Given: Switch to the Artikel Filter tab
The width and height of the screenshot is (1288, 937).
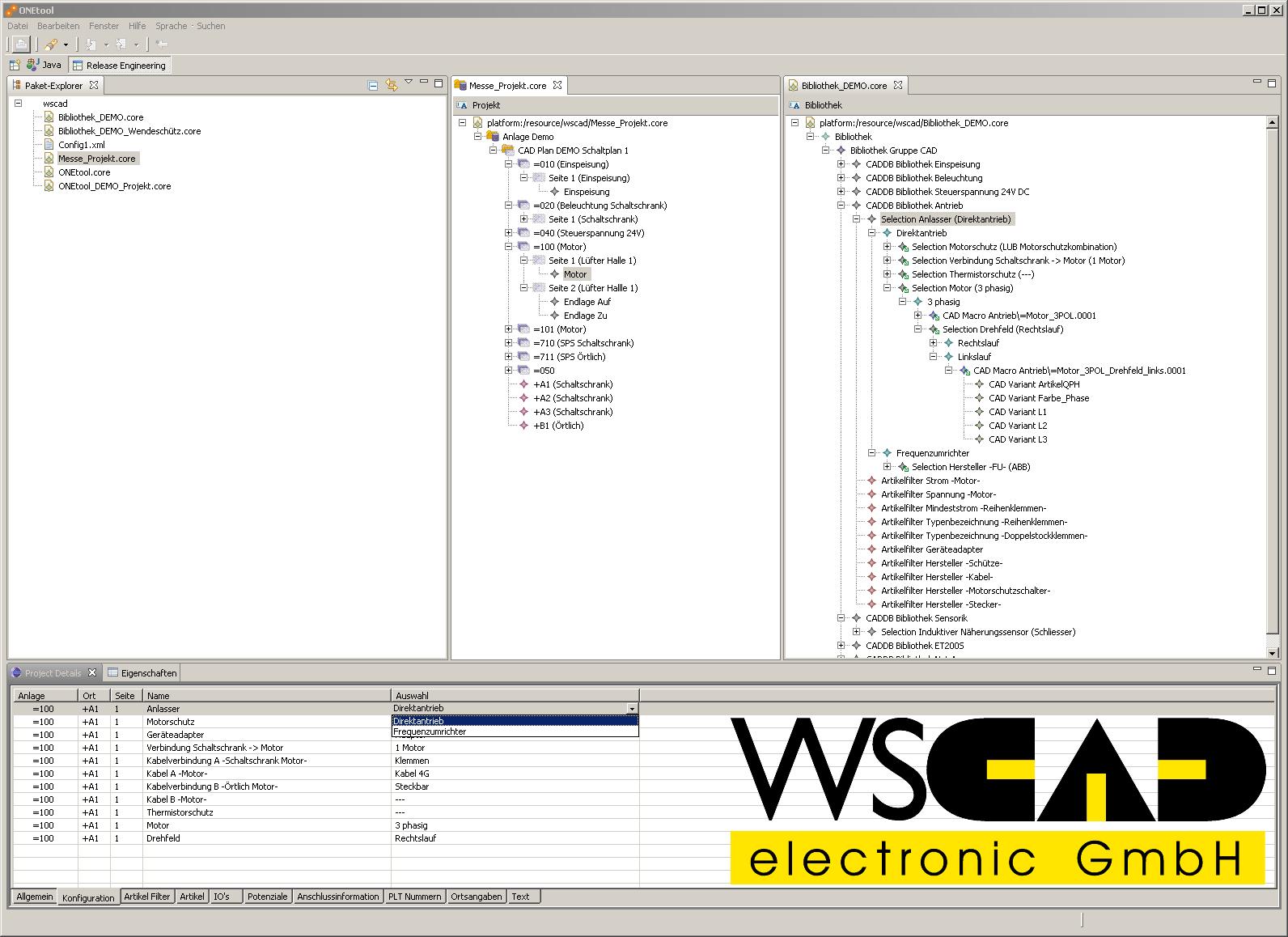Looking at the screenshot, I should [x=147, y=897].
